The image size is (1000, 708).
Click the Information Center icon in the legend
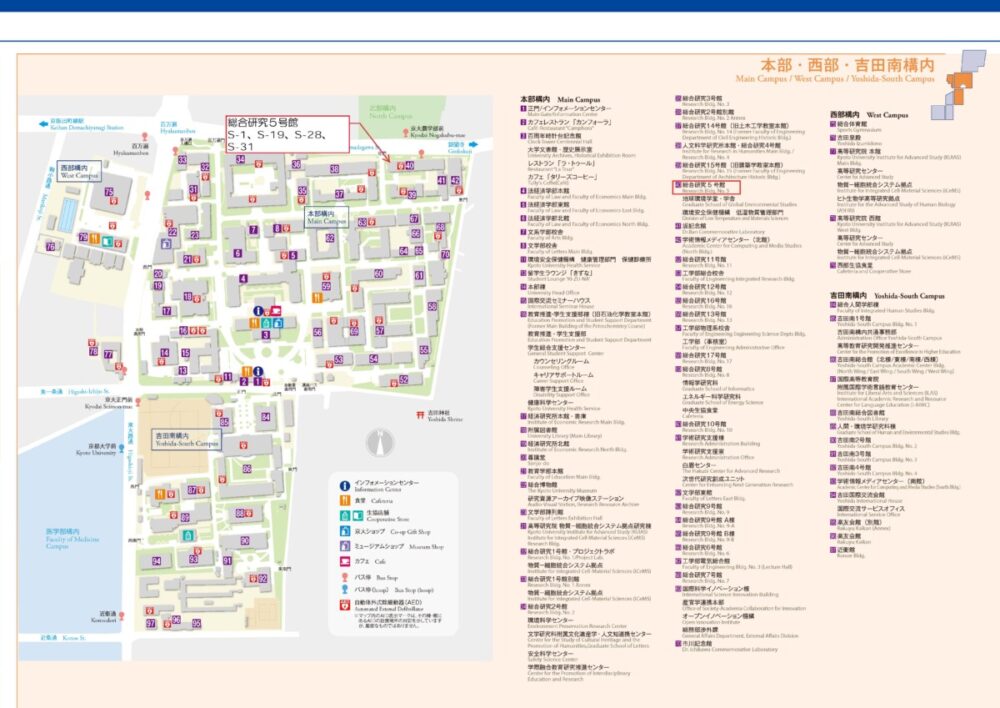343,483
